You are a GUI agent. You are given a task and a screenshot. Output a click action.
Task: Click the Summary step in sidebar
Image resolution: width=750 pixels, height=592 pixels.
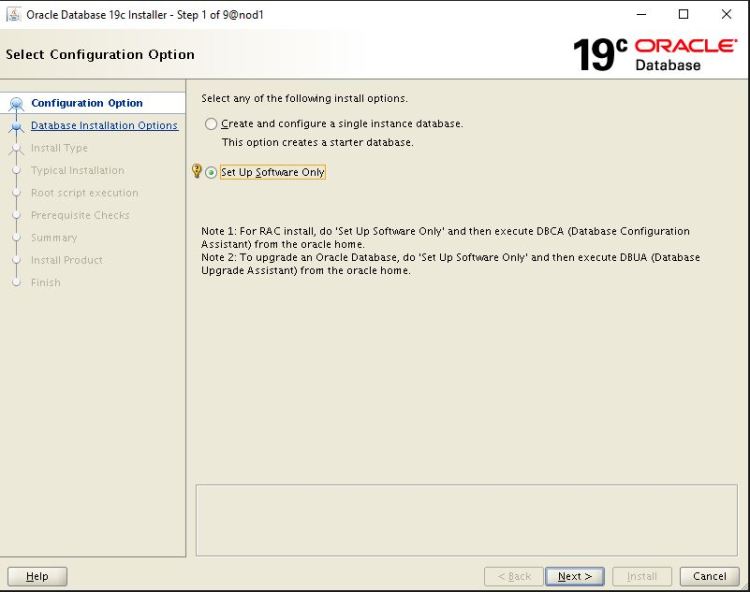[x=54, y=238]
